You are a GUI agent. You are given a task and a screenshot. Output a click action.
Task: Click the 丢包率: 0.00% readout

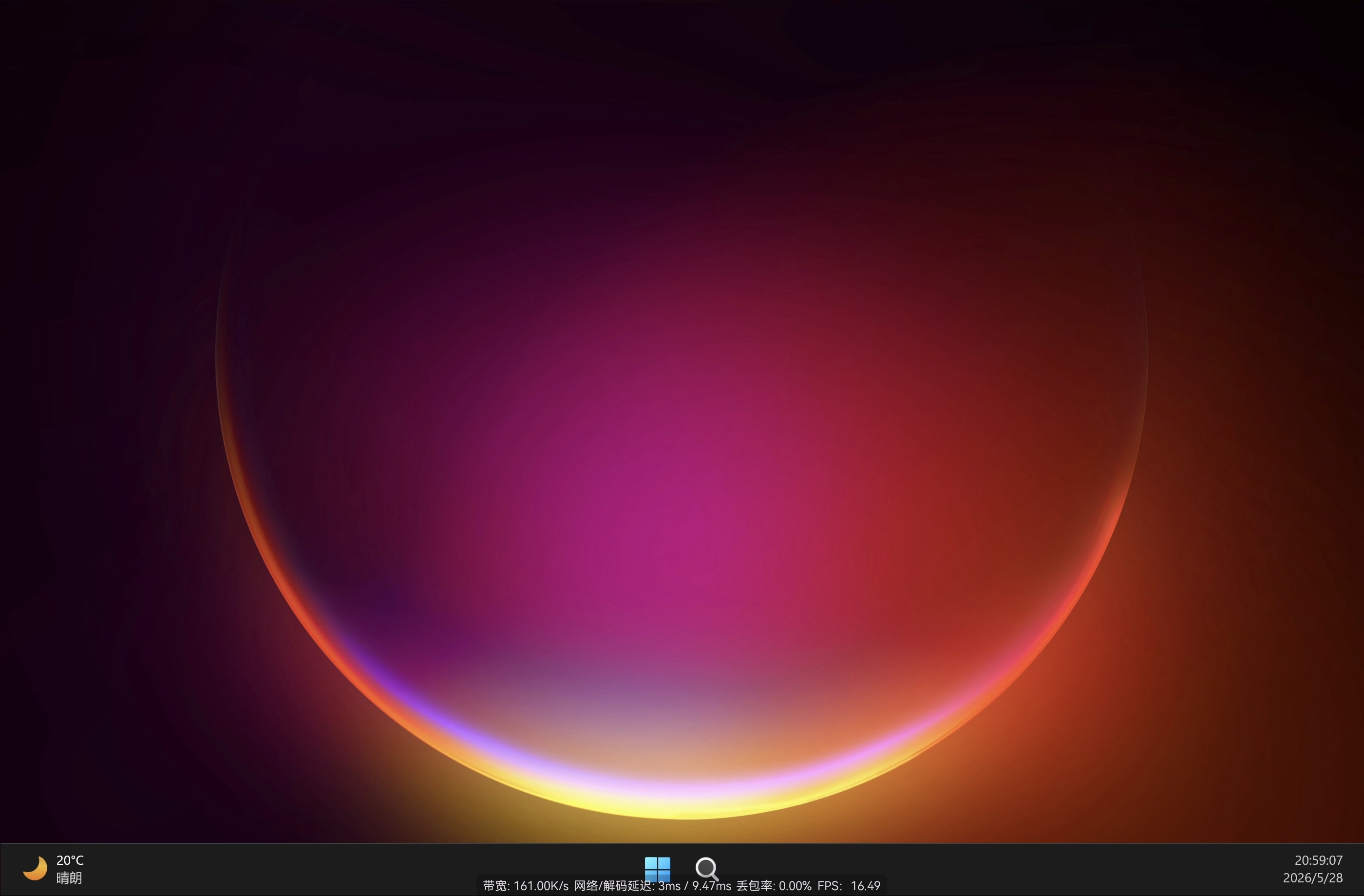(x=774, y=886)
